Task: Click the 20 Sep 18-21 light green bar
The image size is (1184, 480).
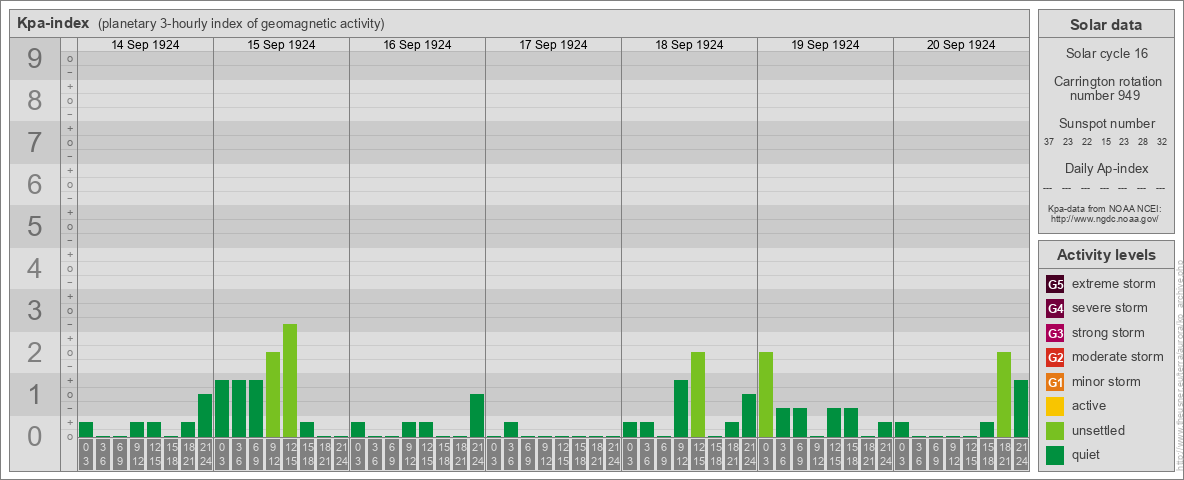Action: click(x=1004, y=395)
